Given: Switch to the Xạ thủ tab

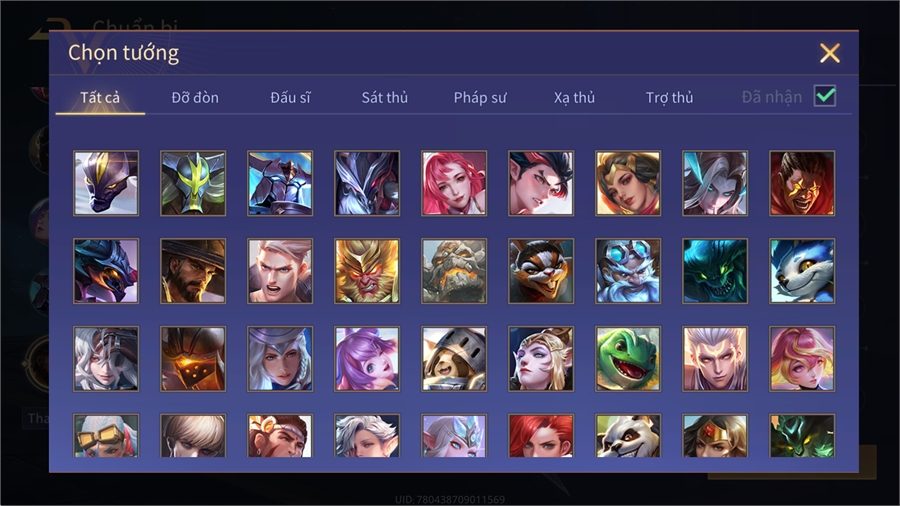Looking at the screenshot, I should point(574,98).
